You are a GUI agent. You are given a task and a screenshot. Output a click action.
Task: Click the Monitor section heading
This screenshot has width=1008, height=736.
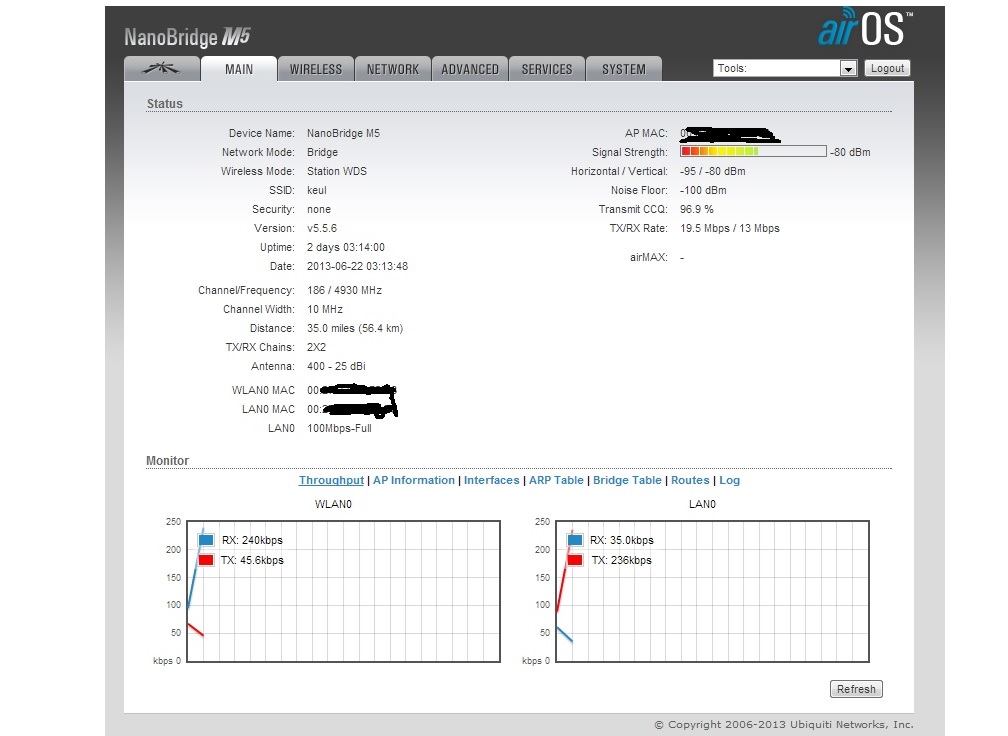point(167,460)
